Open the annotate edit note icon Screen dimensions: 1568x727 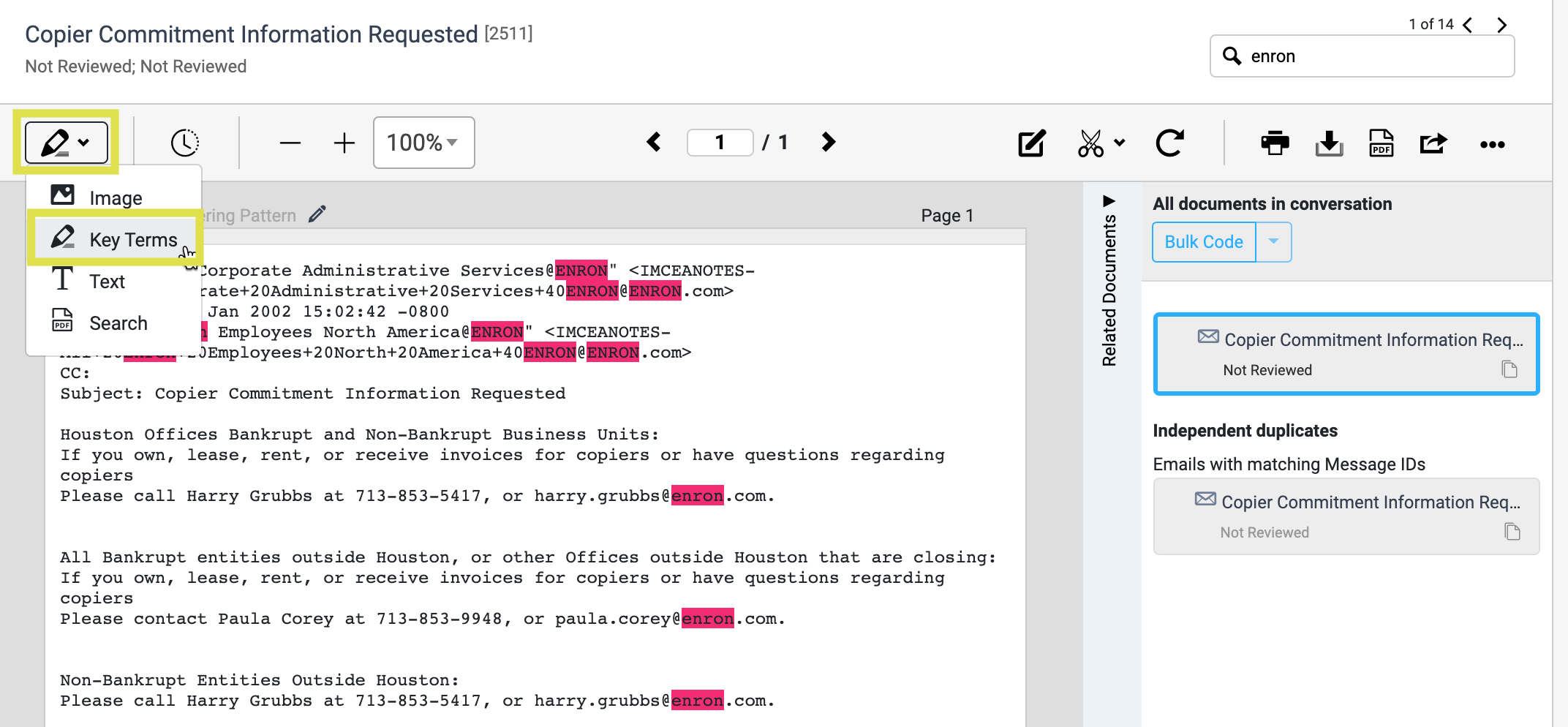click(1032, 143)
